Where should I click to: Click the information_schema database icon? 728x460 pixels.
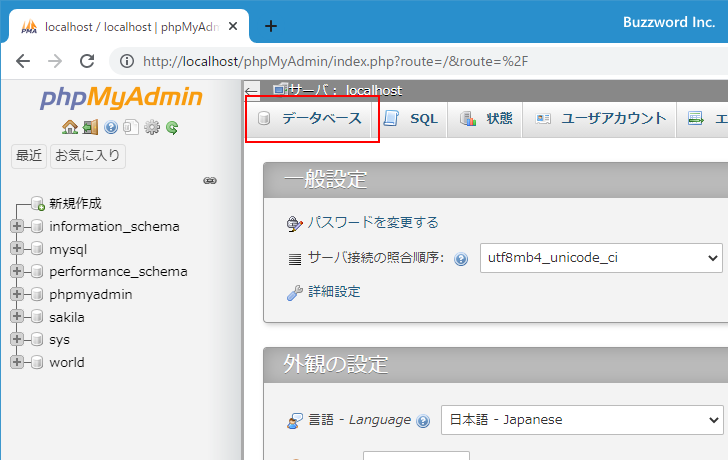[x=37, y=227]
